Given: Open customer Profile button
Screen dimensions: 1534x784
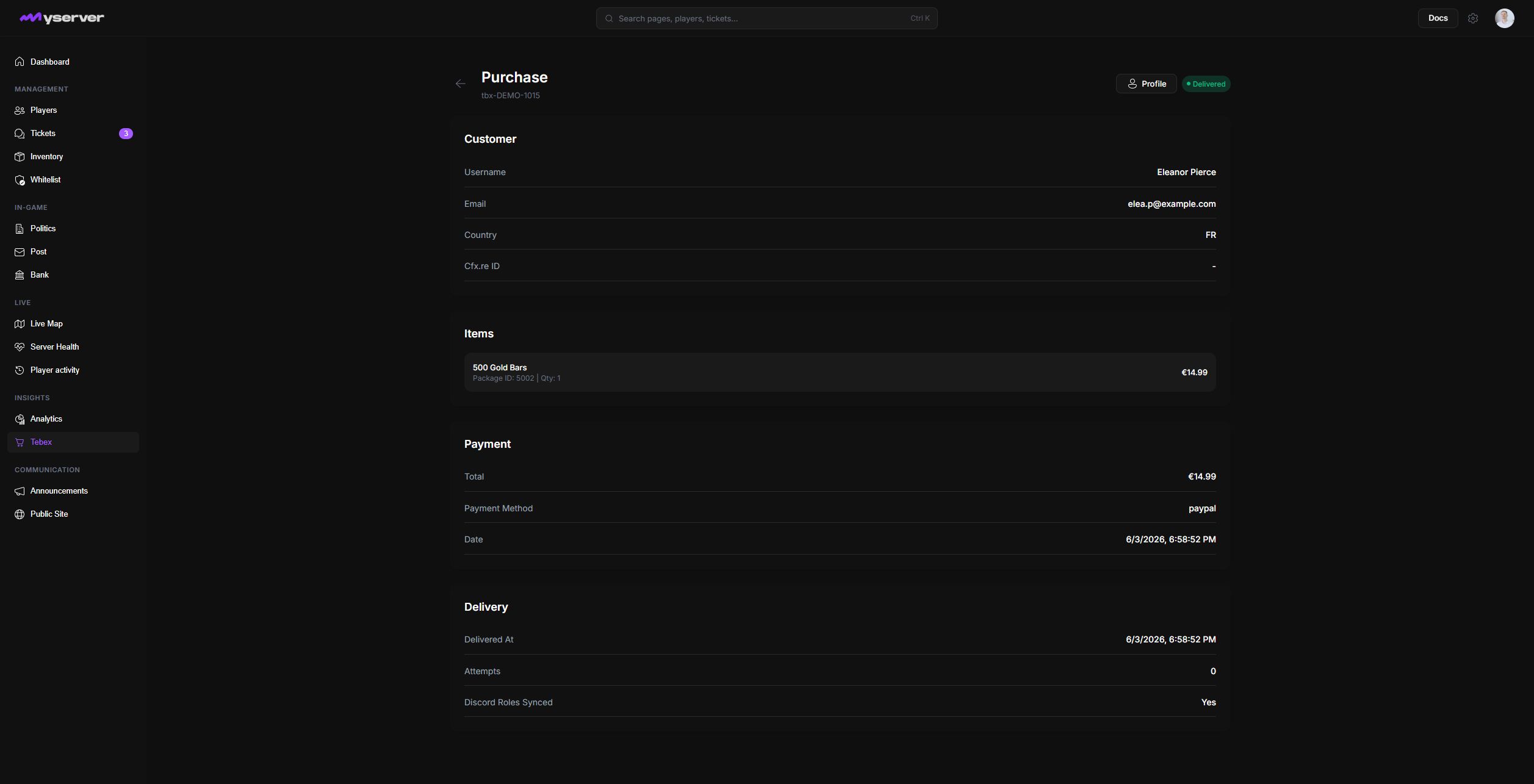Looking at the screenshot, I should [x=1146, y=84].
